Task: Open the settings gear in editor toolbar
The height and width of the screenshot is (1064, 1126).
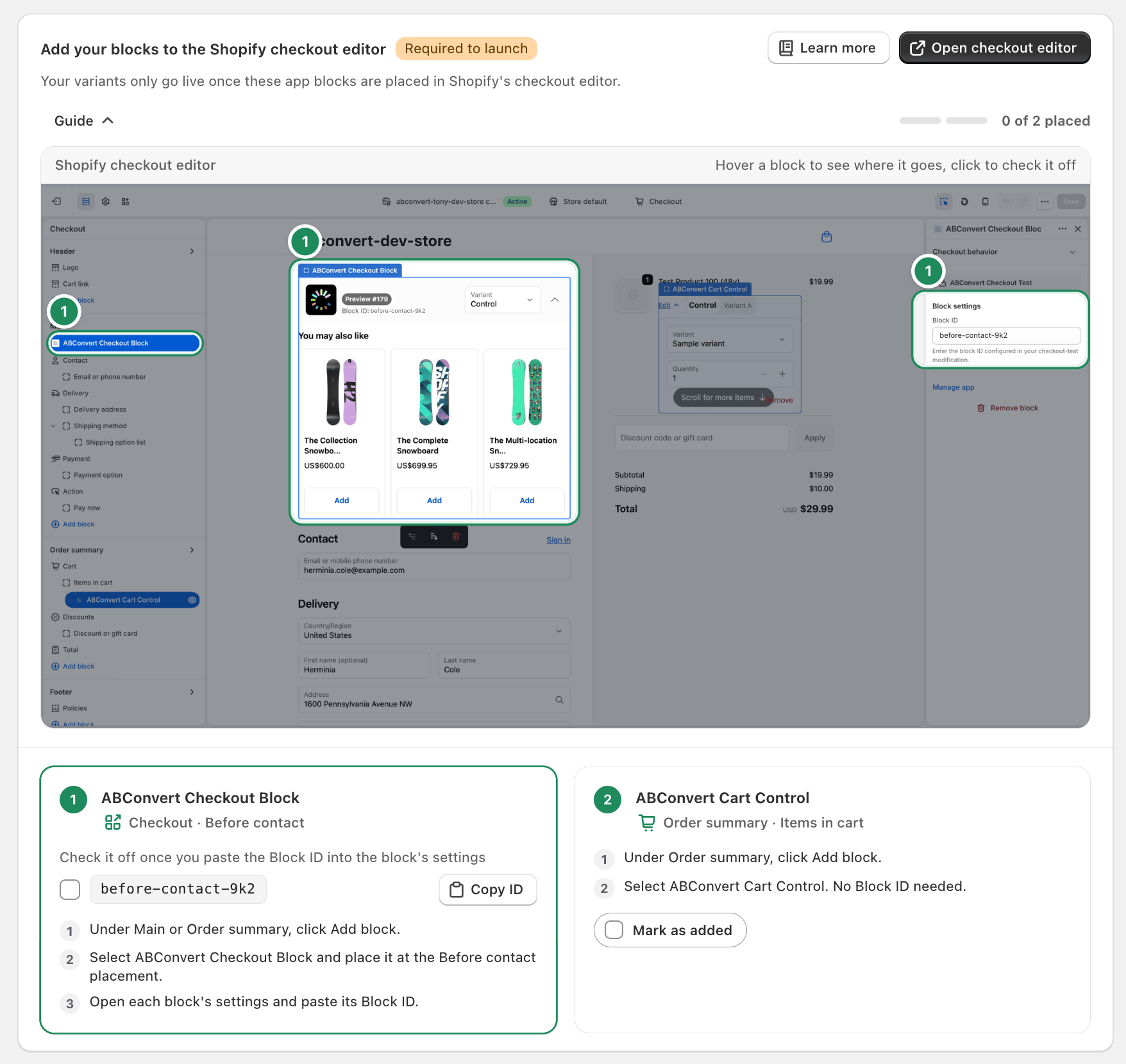Action: (106, 201)
